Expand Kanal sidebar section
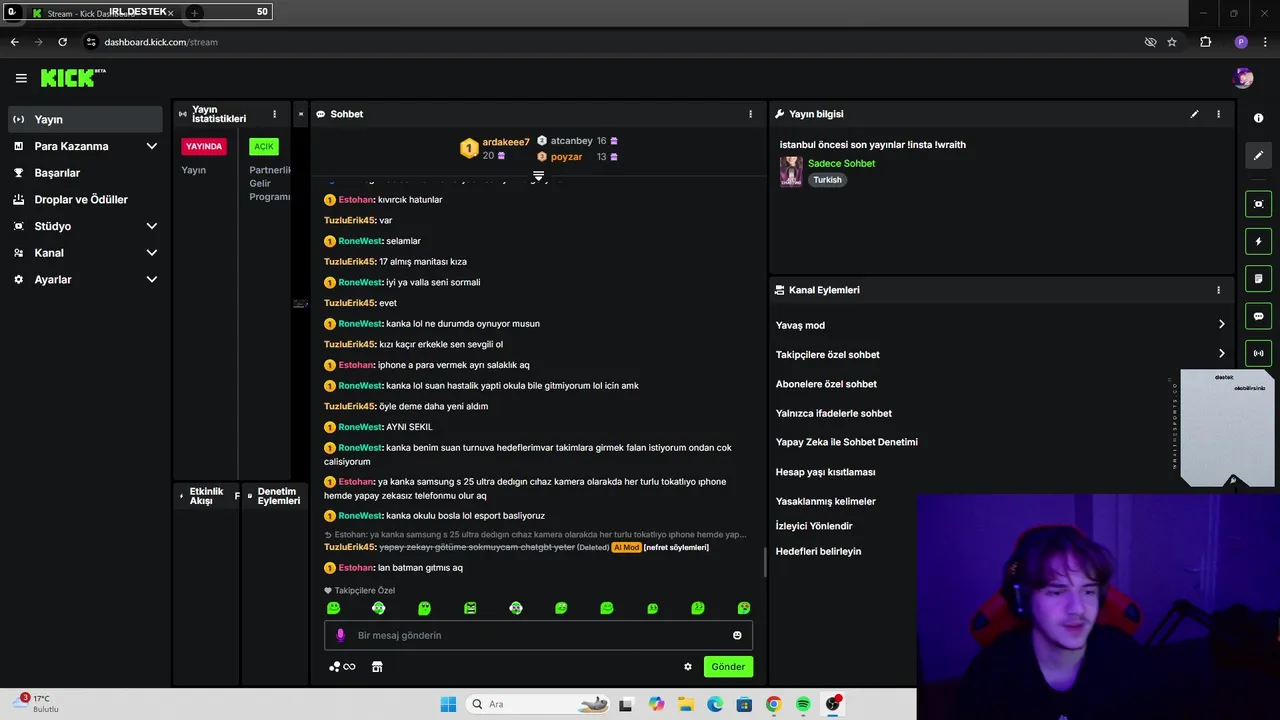 click(x=151, y=253)
